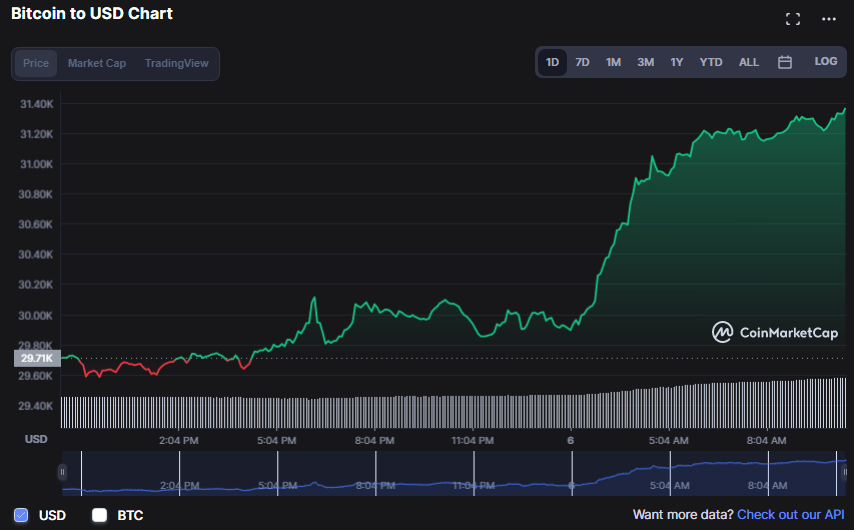Click the Want more data? text
This screenshot has width=854, height=530.
coord(683,515)
